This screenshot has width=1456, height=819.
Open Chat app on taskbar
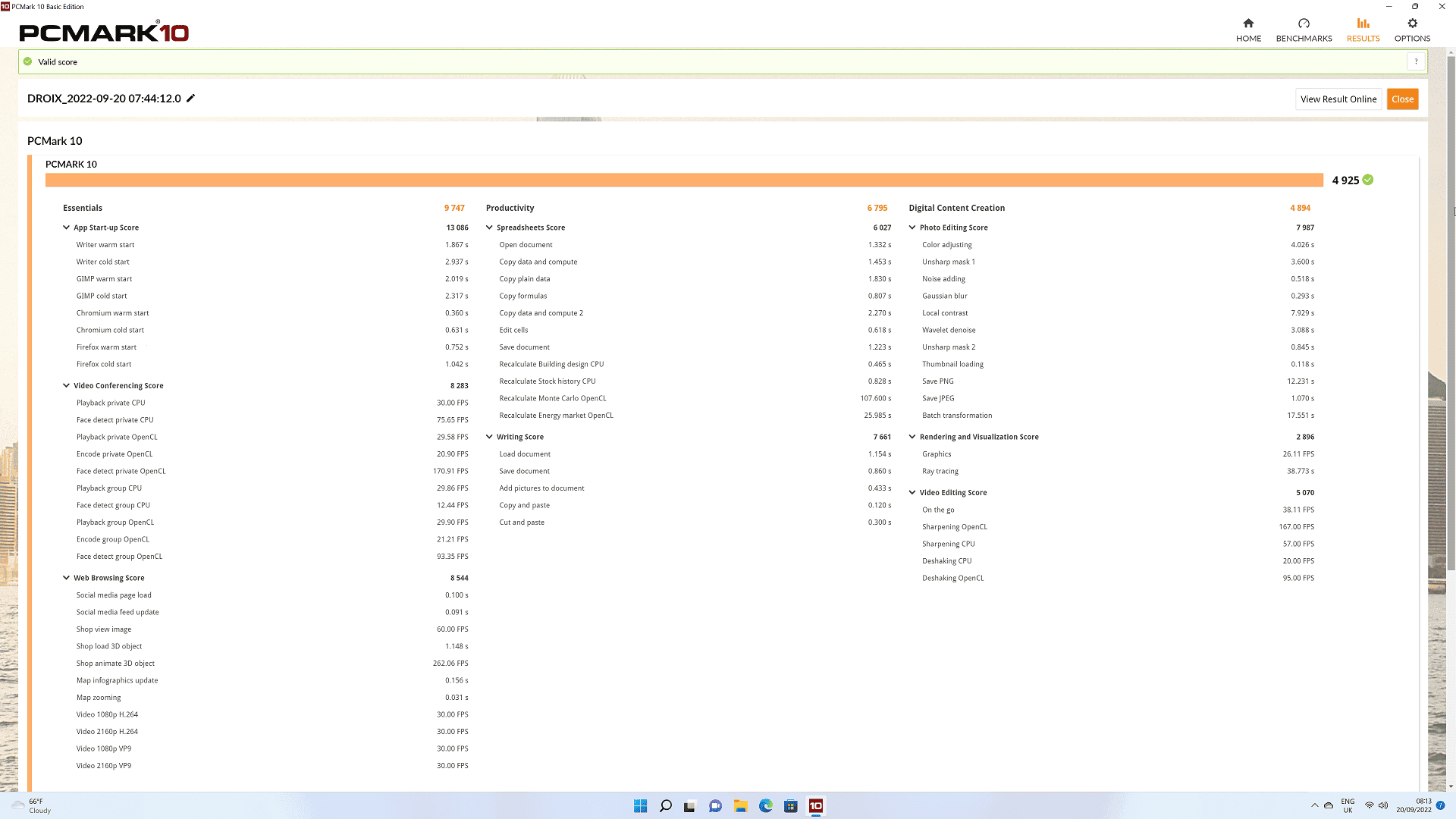point(715,805)
